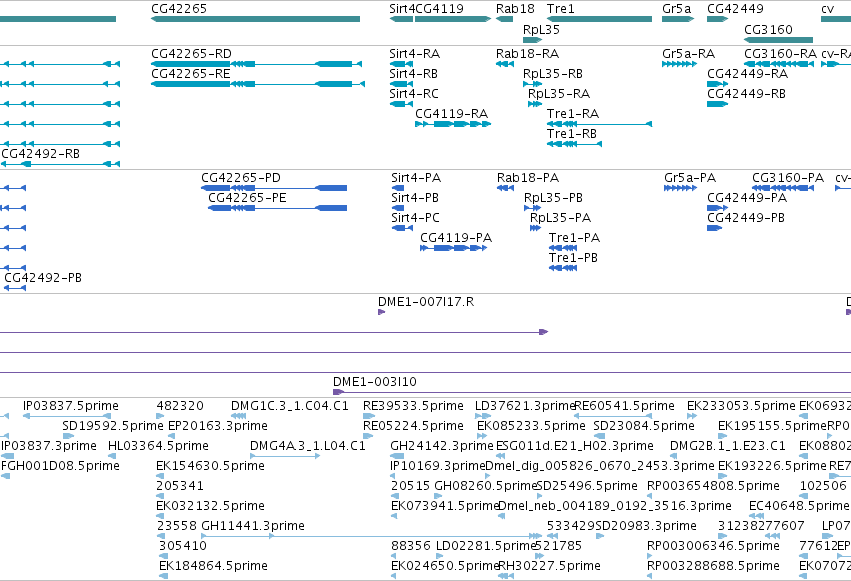
Task: Click the Sirt4-RA transcript
Action: click(x=402, y=64)
